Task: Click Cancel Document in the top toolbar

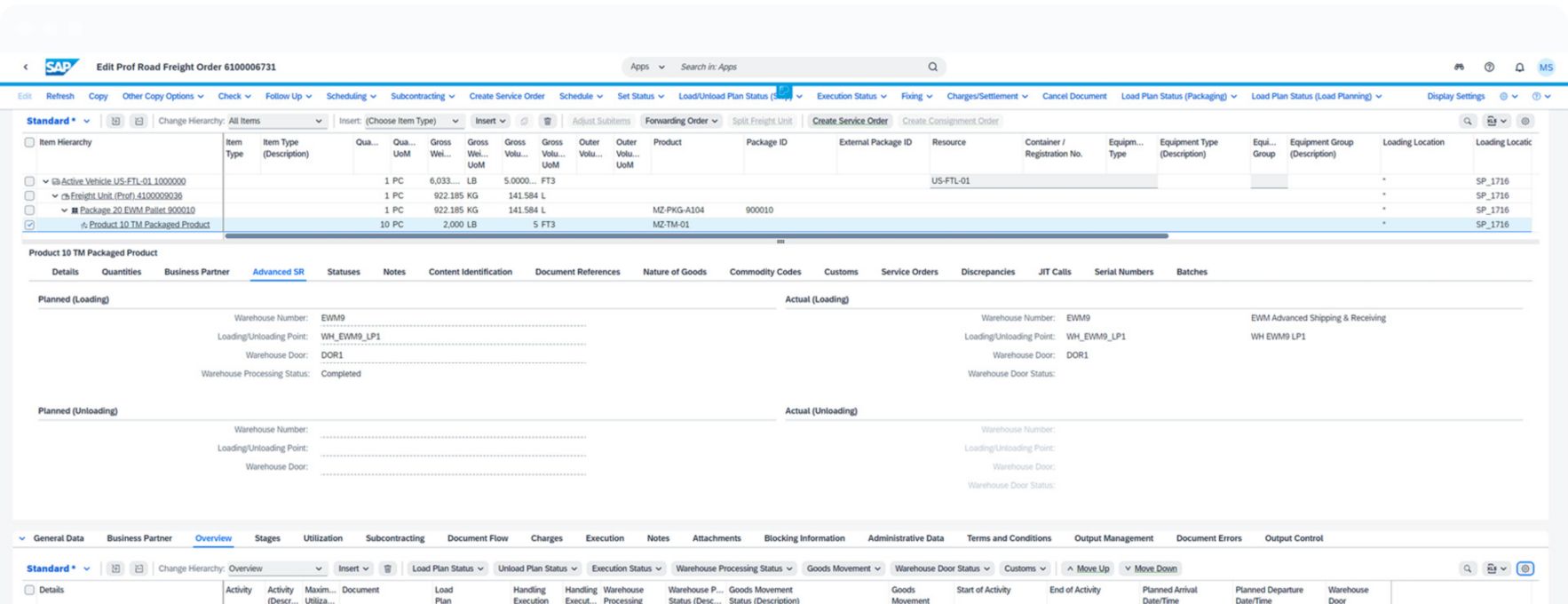Action: pos(1073,96)
